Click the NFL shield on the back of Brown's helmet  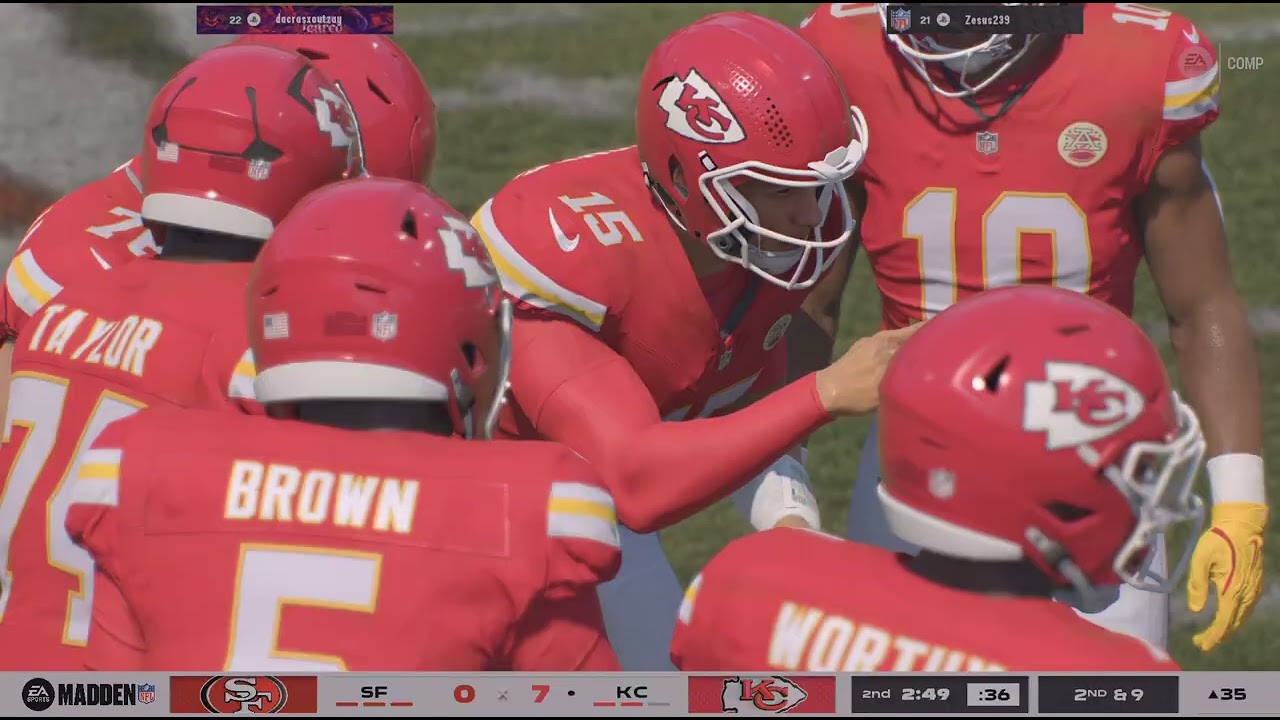384,325
